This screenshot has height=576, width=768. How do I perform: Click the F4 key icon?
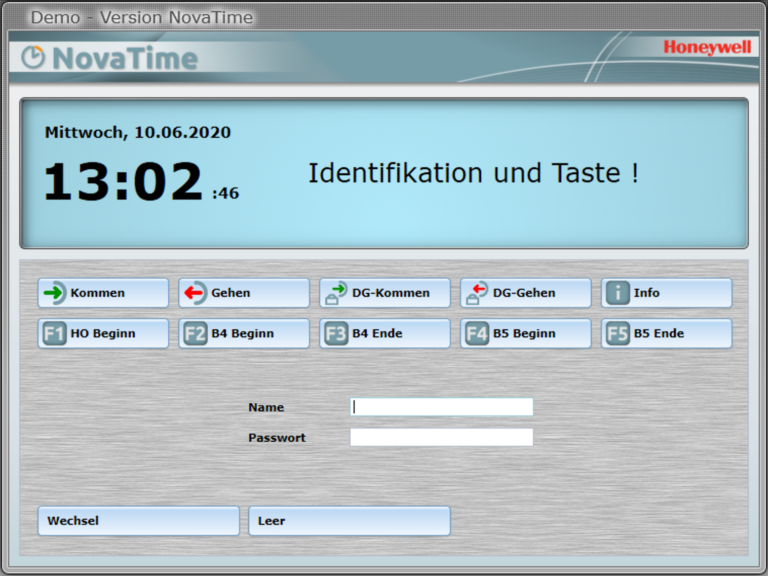477,334
